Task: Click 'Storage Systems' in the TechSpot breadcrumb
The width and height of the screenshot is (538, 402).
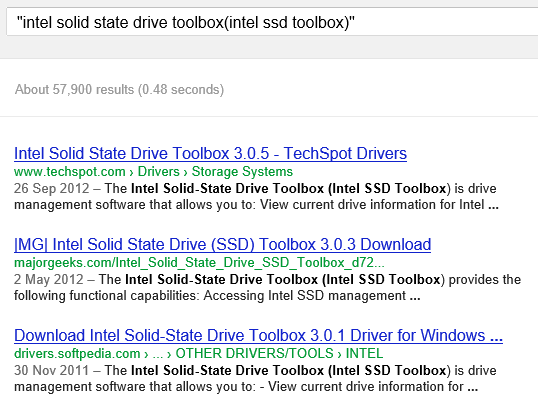Action: tap(242, 172)
